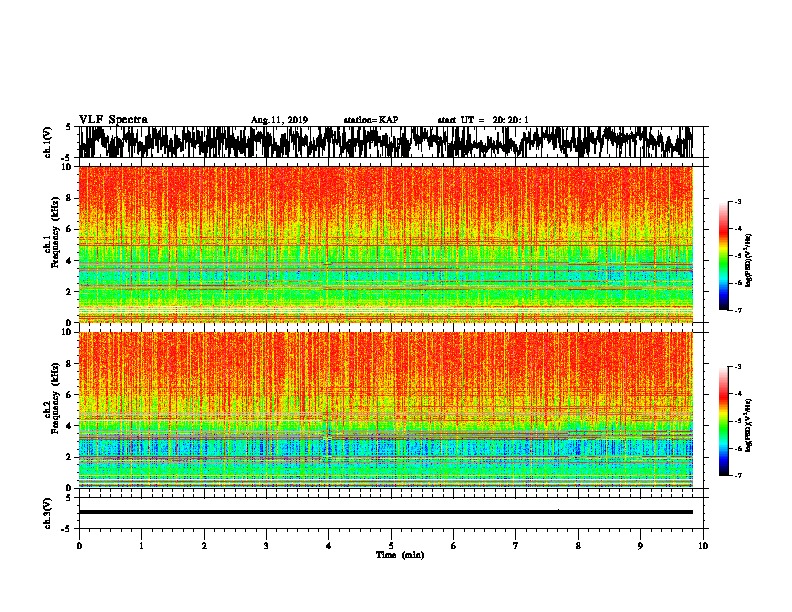Click the ch.2 spectrogram plot area
The height and width of the screenshot is (612, 792).
coord(386,410)
